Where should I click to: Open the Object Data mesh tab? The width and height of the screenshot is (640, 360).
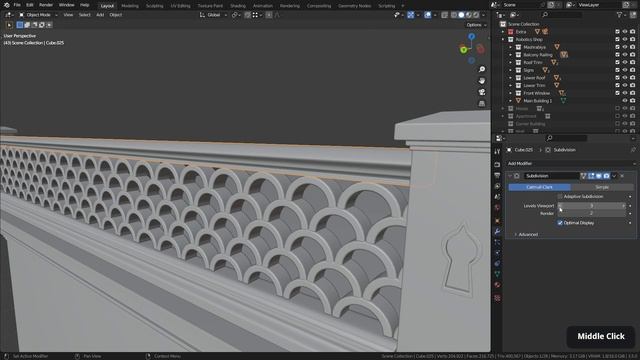coord(497,274)
